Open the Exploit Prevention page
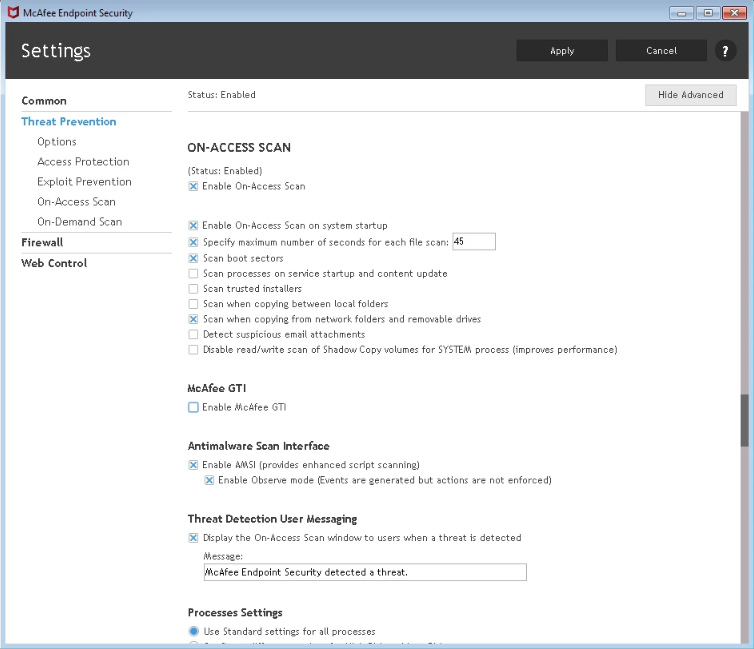The image size is (754, 649). [x=84, y=182]
